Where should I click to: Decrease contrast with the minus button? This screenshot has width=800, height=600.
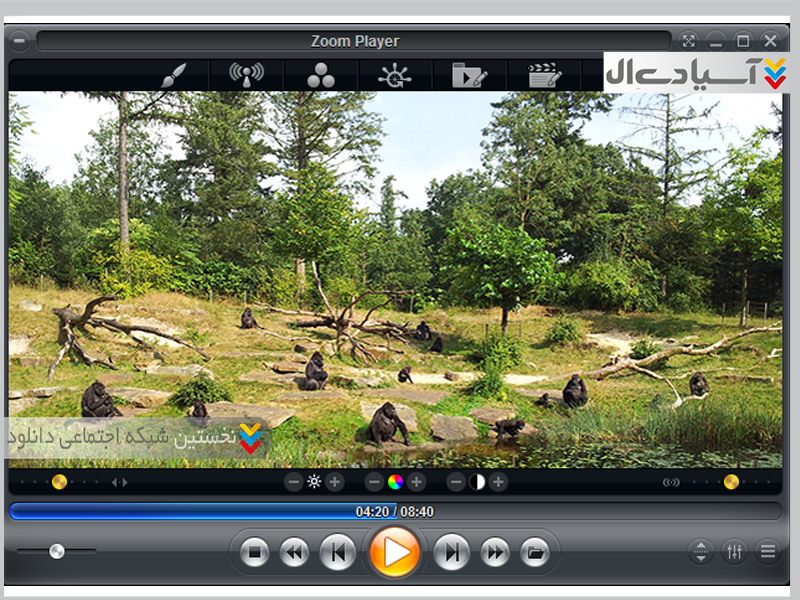click(x=456, y=482)
